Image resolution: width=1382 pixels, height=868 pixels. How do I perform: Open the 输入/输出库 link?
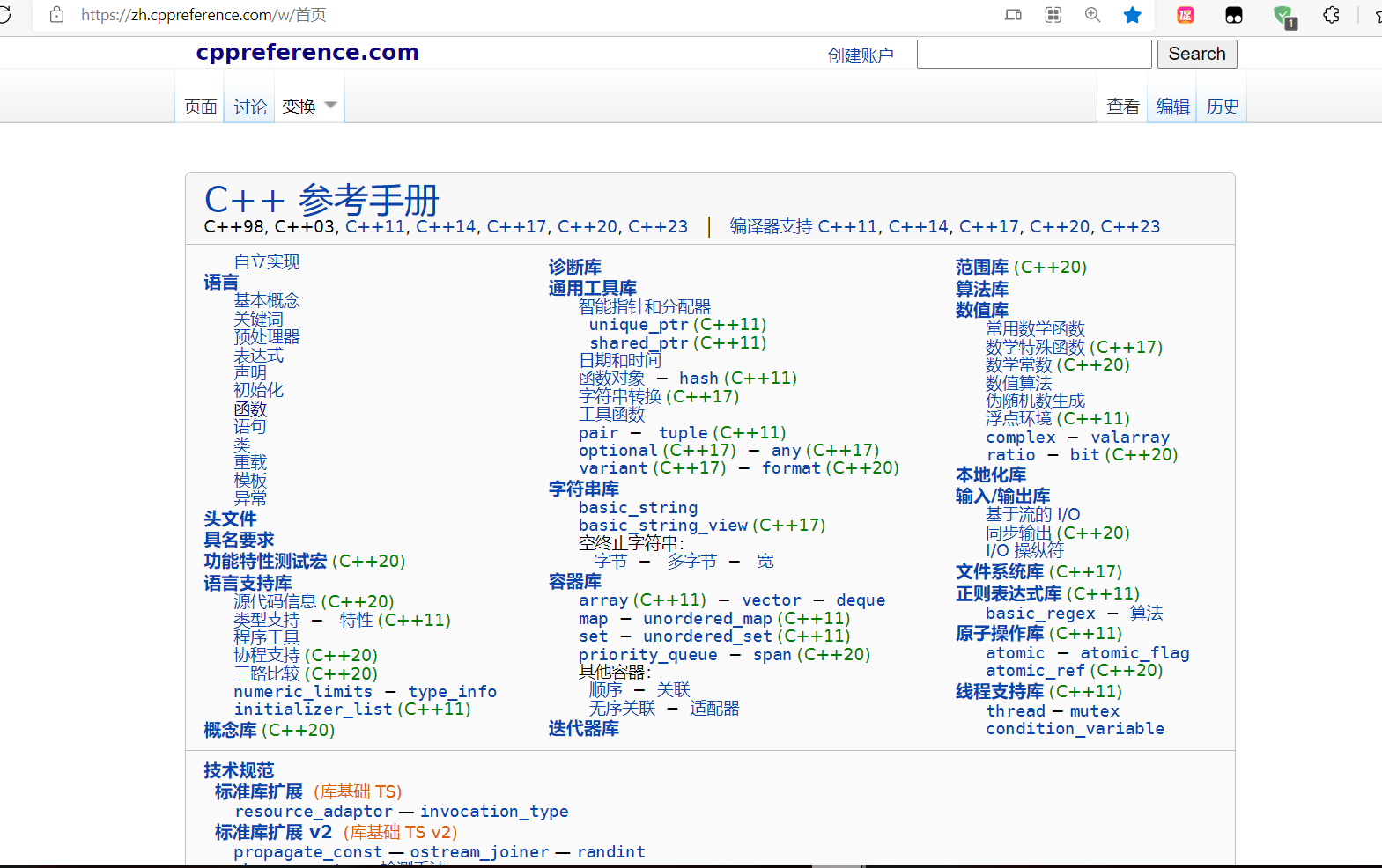[x=1002, y=496]
